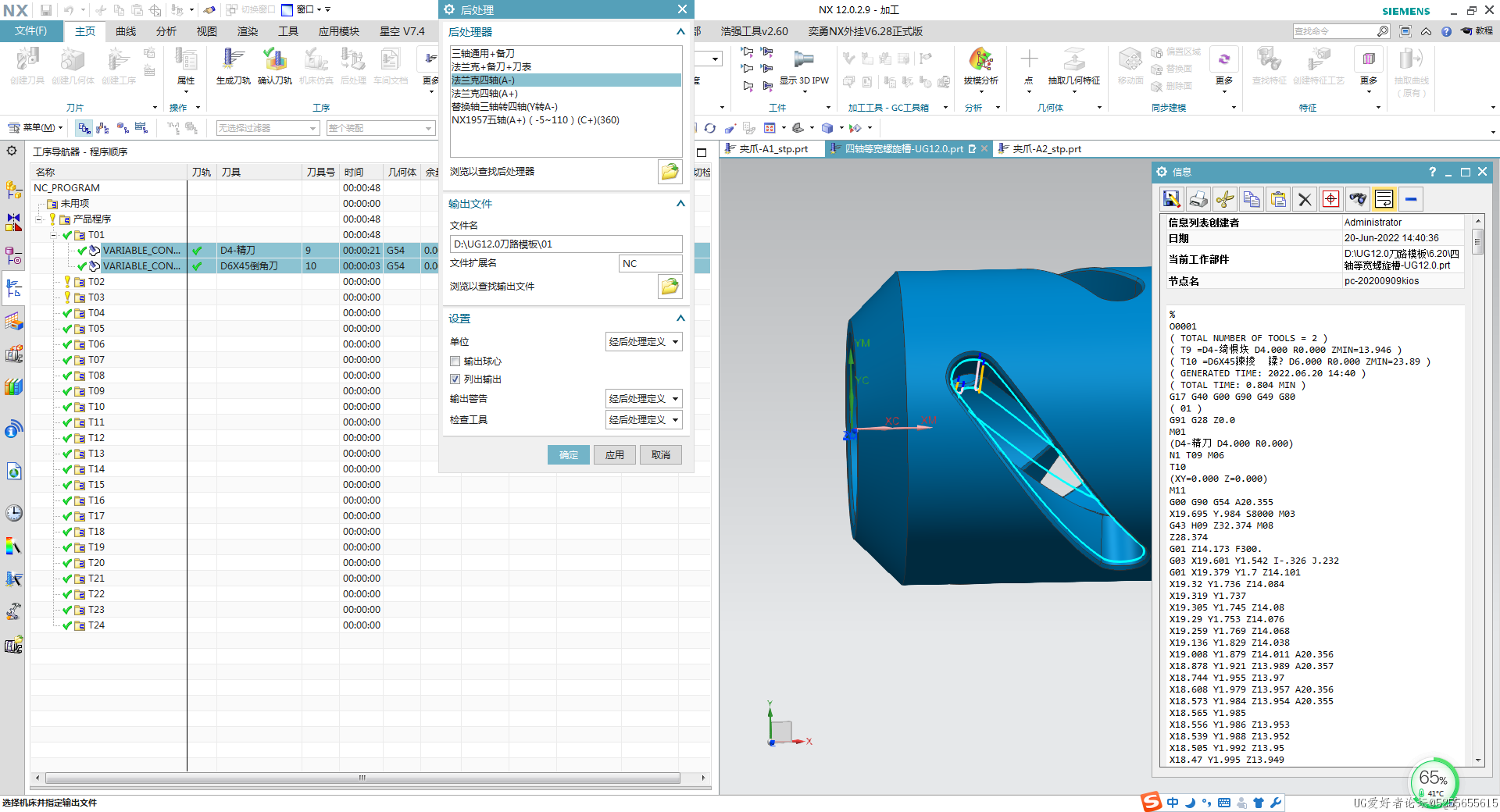Click the blue minus icon in Information toolbar
The image size is (1500, 812).
(x=1411, y=199)
